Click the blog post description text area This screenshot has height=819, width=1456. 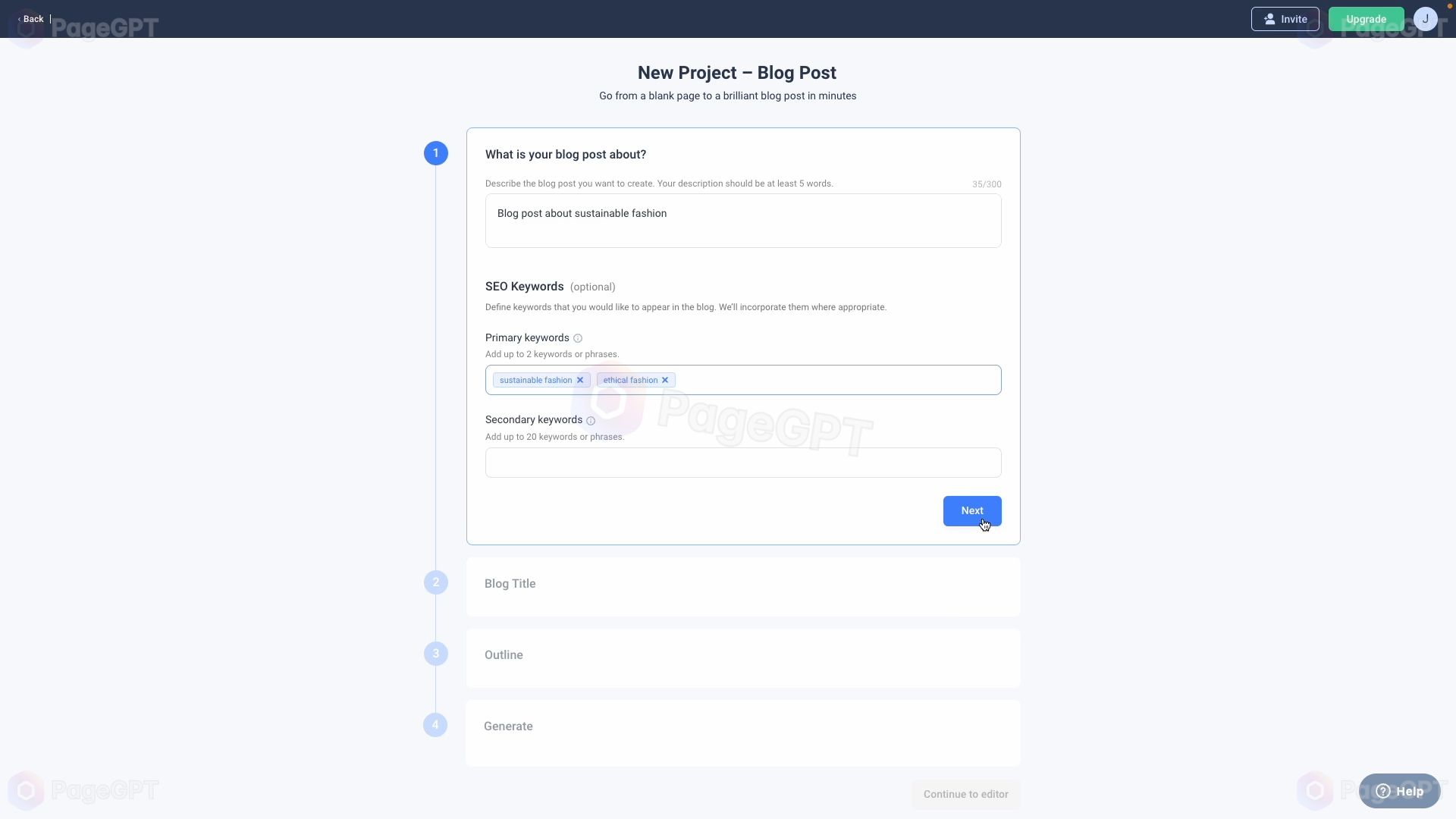(x=743, y=221)
